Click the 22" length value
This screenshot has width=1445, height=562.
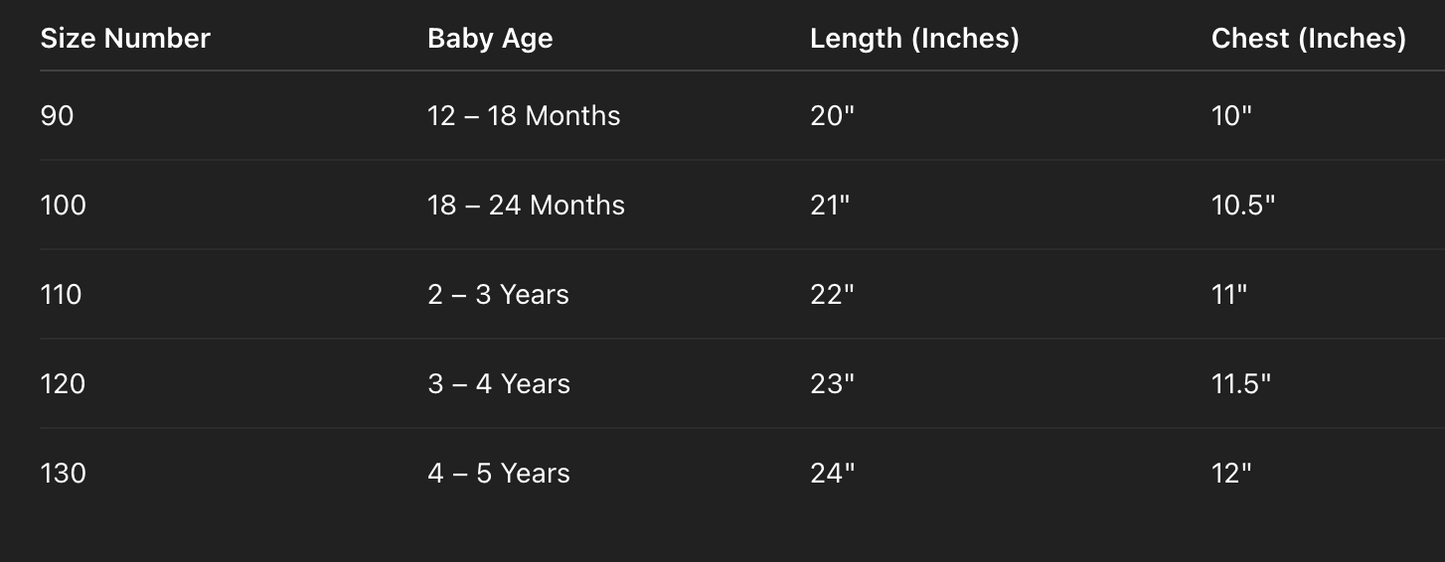[x=832, y=295]
